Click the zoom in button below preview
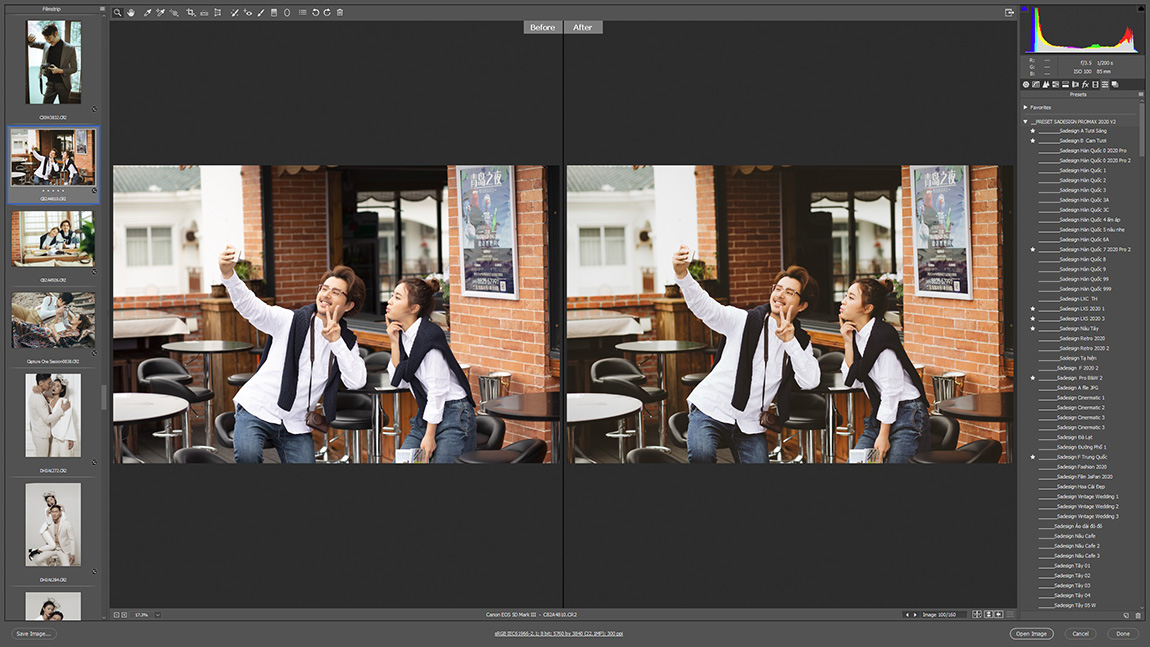 pyautogui.click(x=124, y=615)
